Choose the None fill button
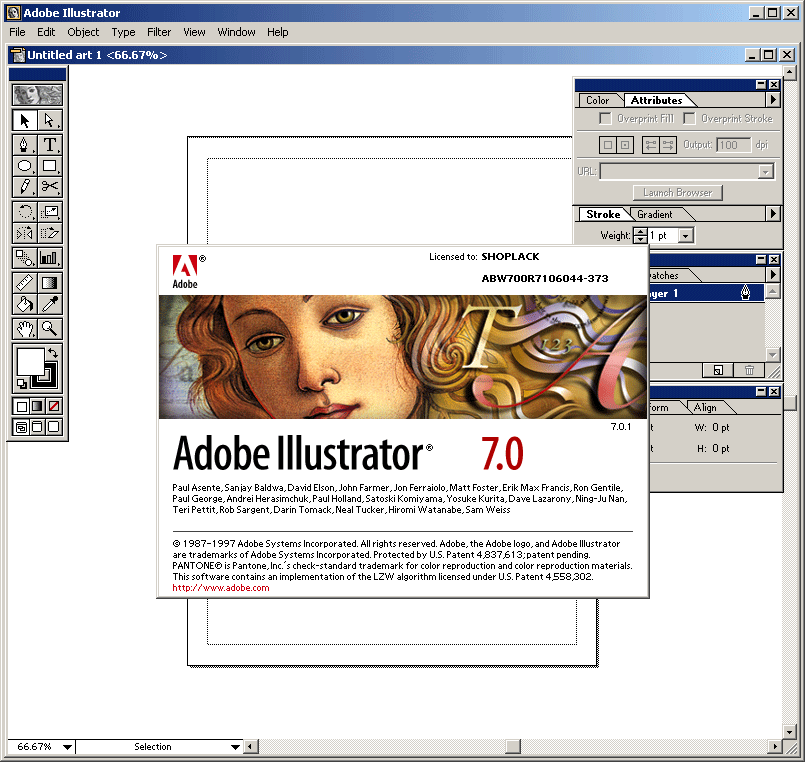Image resolution: width=805 pixels, height=762 pixels. [54, 407]
